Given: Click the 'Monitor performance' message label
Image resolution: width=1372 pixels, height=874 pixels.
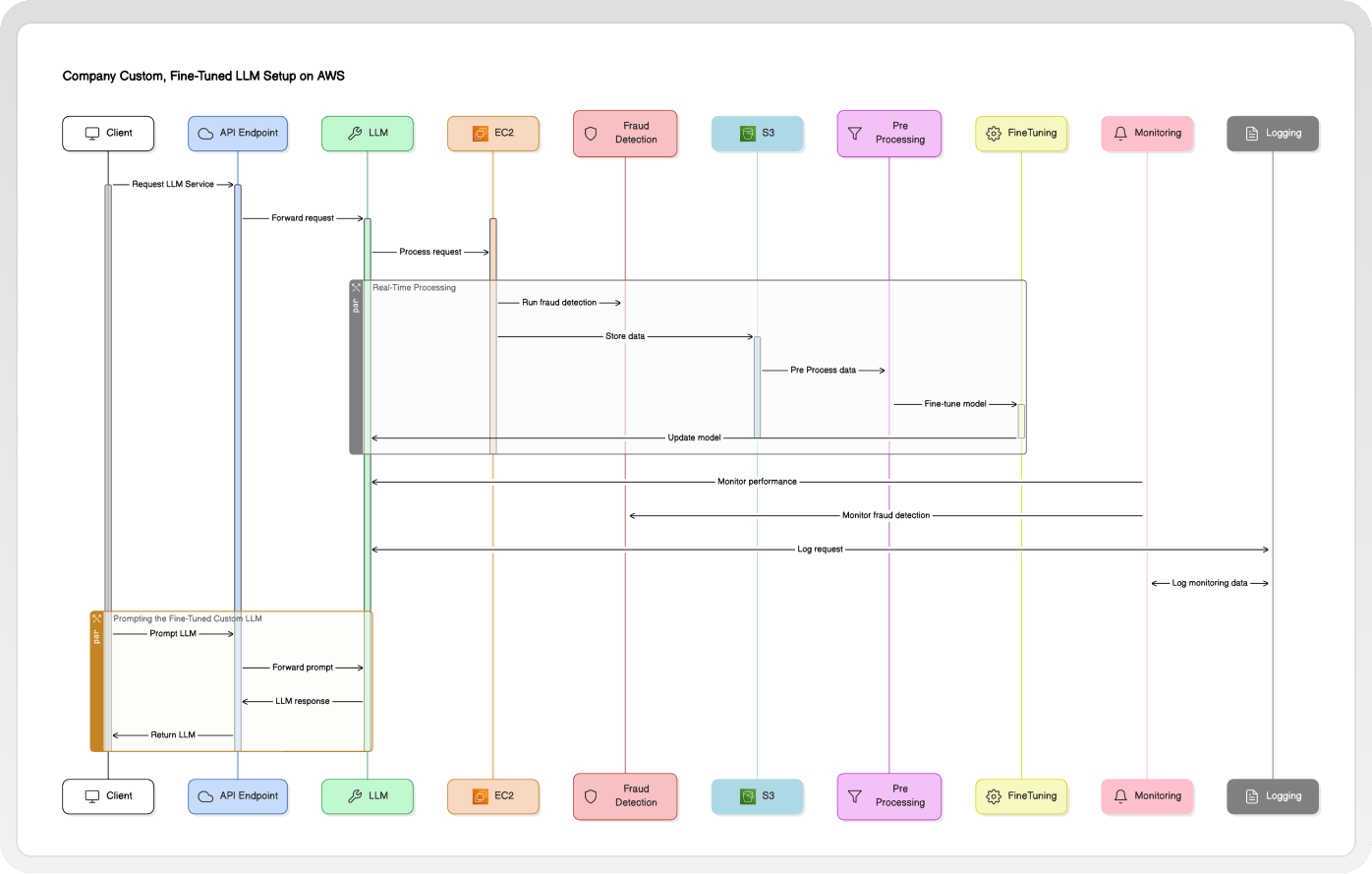Looking at the screenshot, I should pos(757,483).
